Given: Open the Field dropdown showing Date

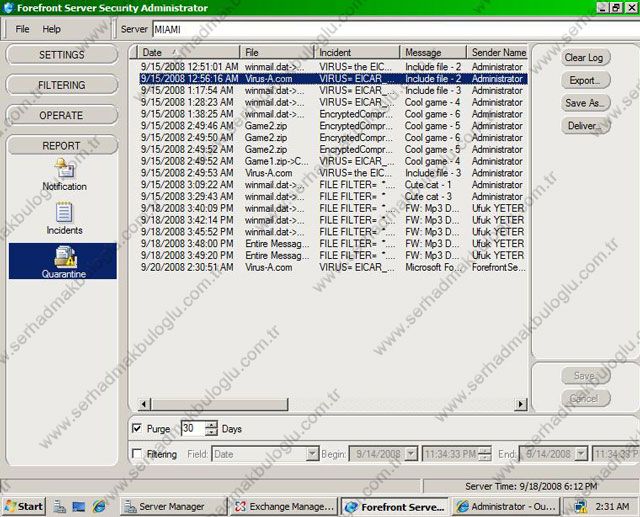Looking at the screenshot, I should pos(312,454).
